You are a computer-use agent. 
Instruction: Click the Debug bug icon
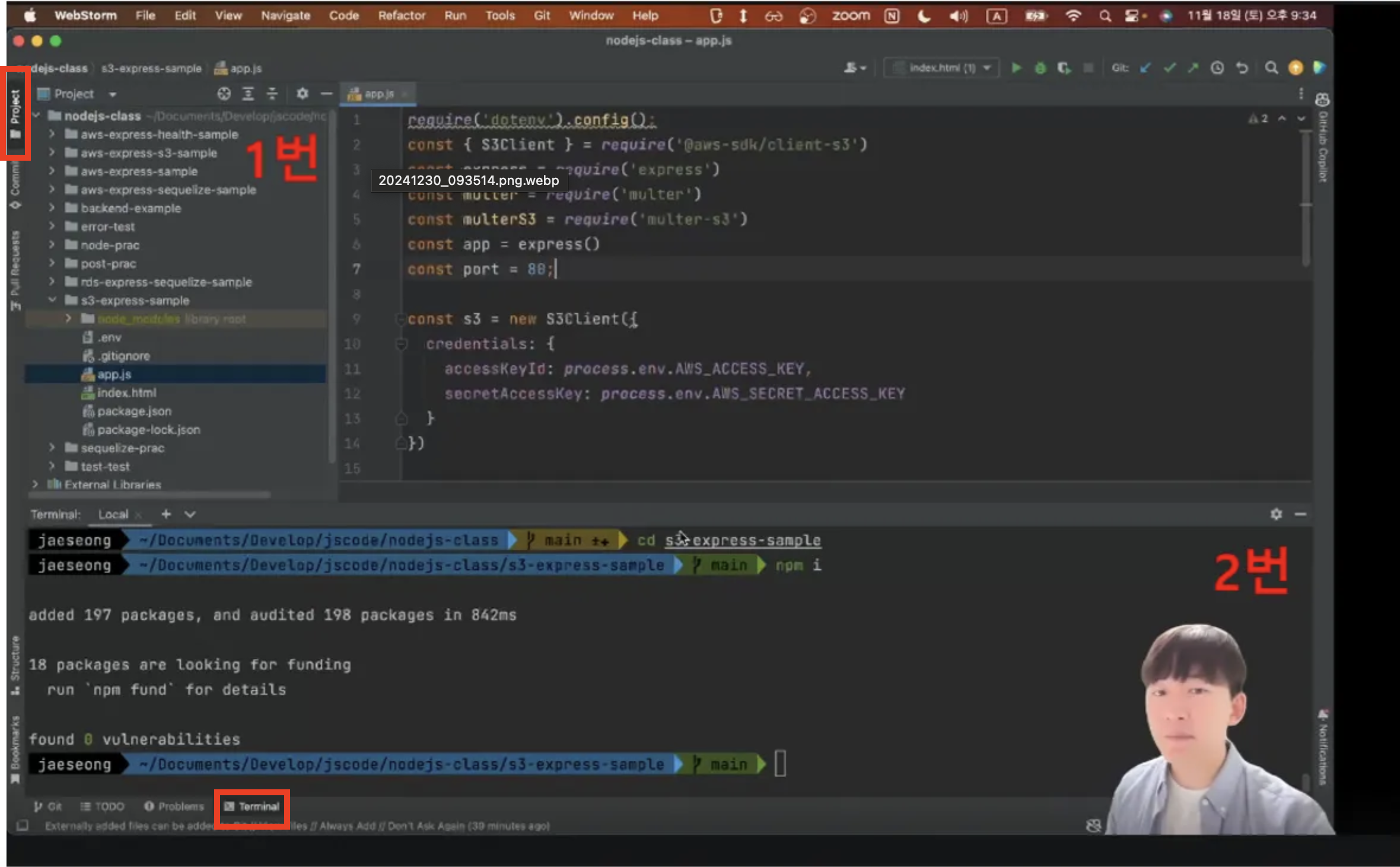(1040, 68)
